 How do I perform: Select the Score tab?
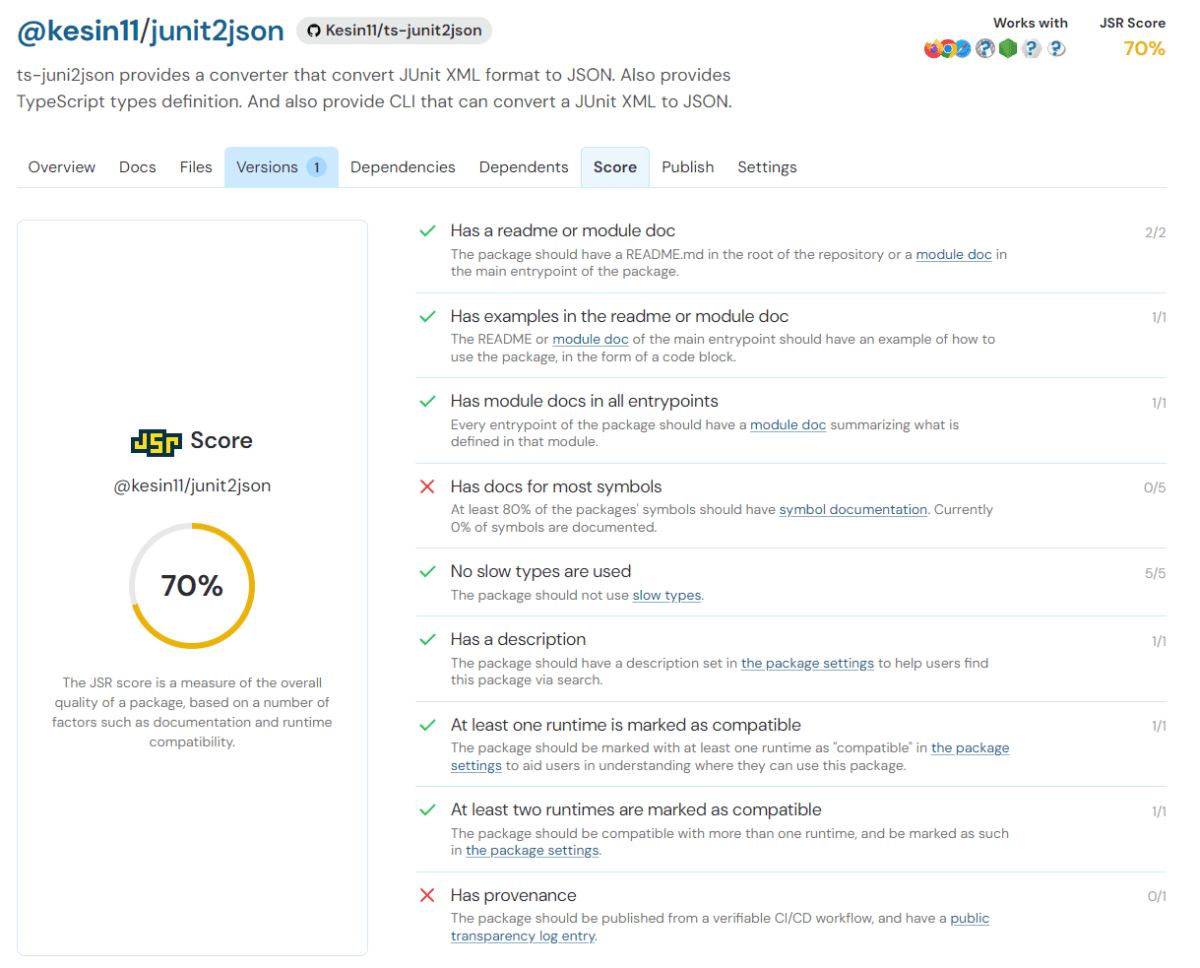coord(615,167)
